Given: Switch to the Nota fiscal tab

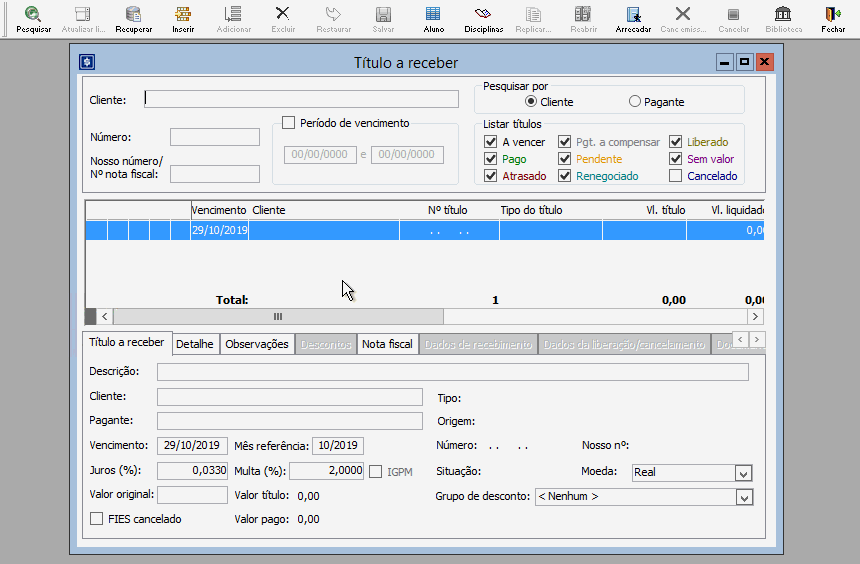Looking at the screenshot, I should pos(387,344).
